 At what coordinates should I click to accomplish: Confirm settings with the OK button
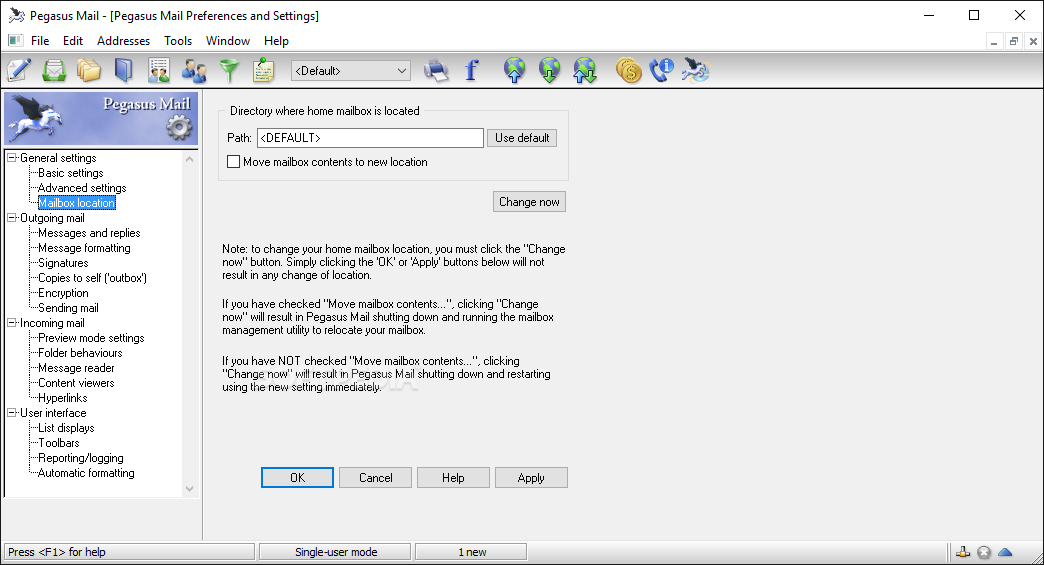coord(297,478)
